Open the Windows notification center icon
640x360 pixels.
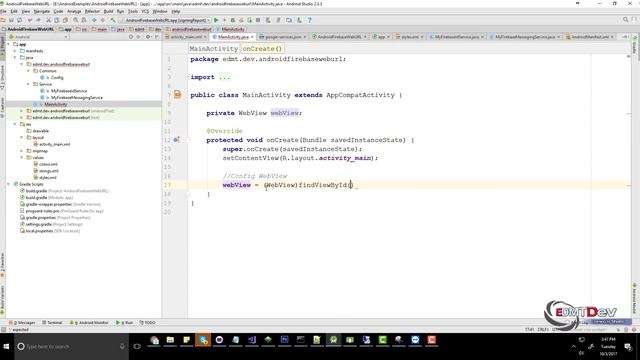coord(628,347)
